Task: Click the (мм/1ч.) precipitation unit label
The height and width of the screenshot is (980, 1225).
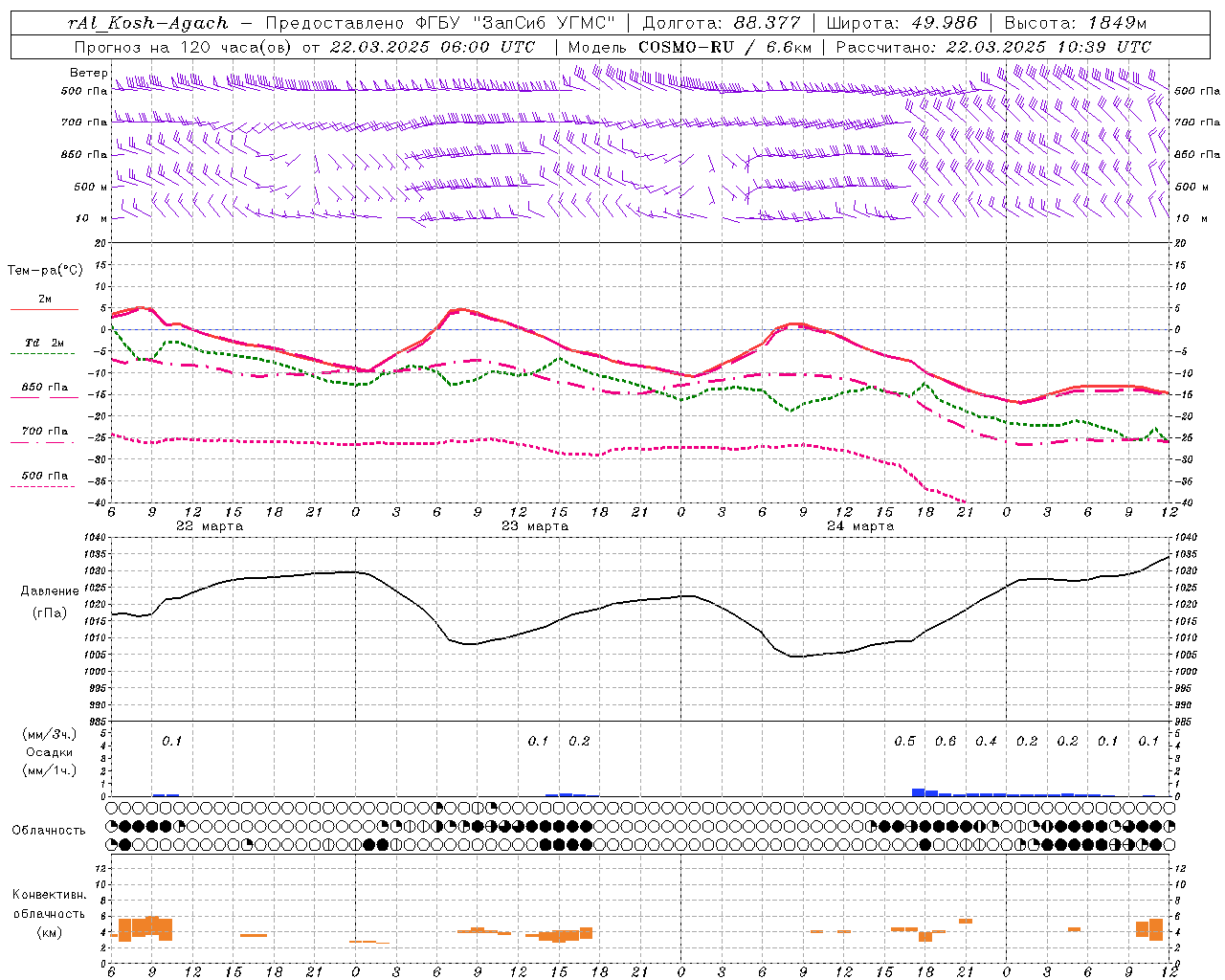Action: 50,770
